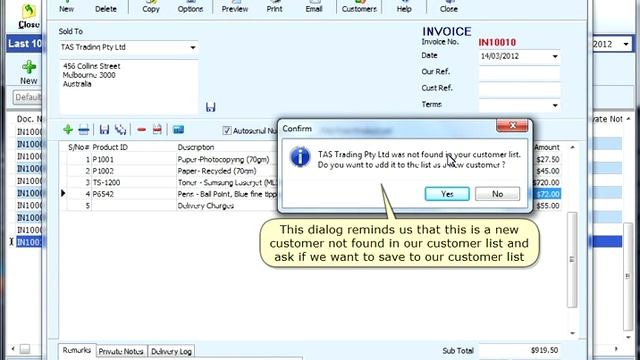The image size is (640, 360).
Task: Click the blue card icon in item toolbar
Action: 178,130
